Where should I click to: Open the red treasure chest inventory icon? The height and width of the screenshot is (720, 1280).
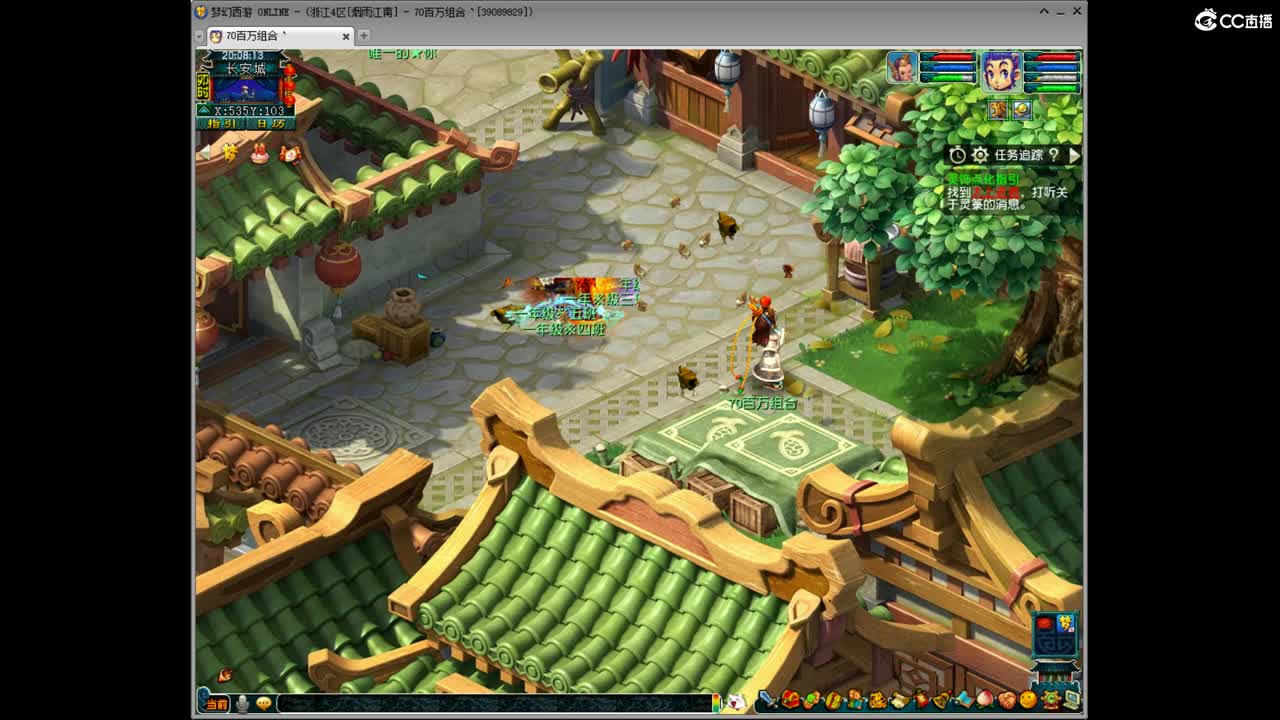tap(790, 700)
